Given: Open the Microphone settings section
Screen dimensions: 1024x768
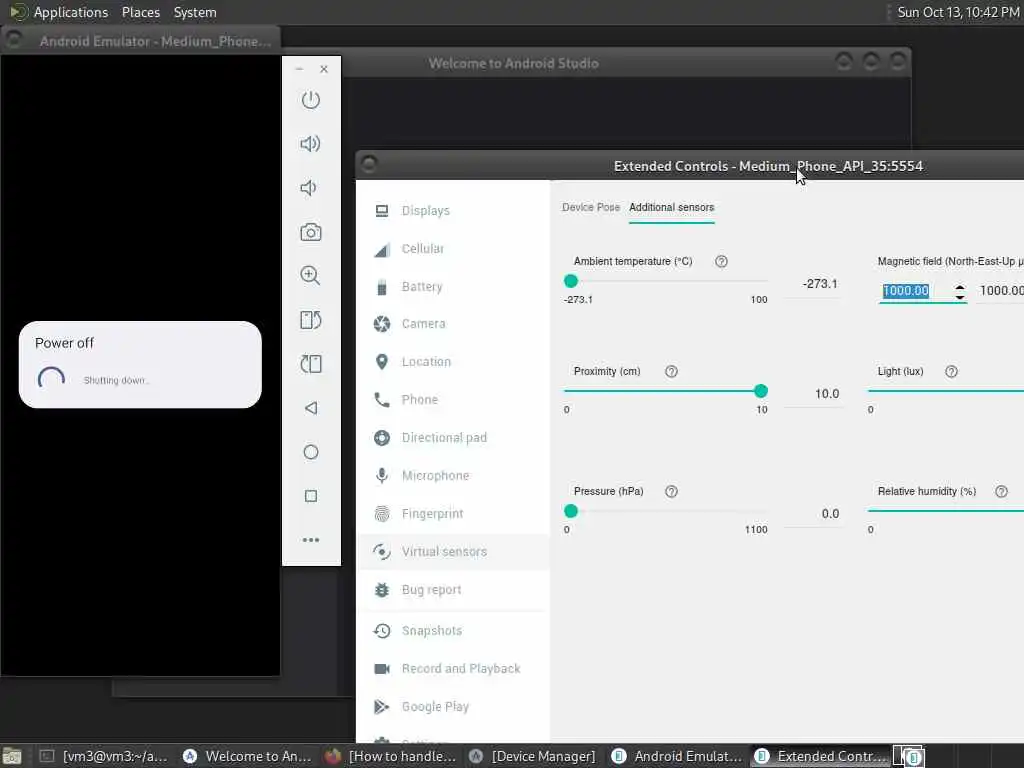Looking at the screenshot, I should (x=452, y=475).
